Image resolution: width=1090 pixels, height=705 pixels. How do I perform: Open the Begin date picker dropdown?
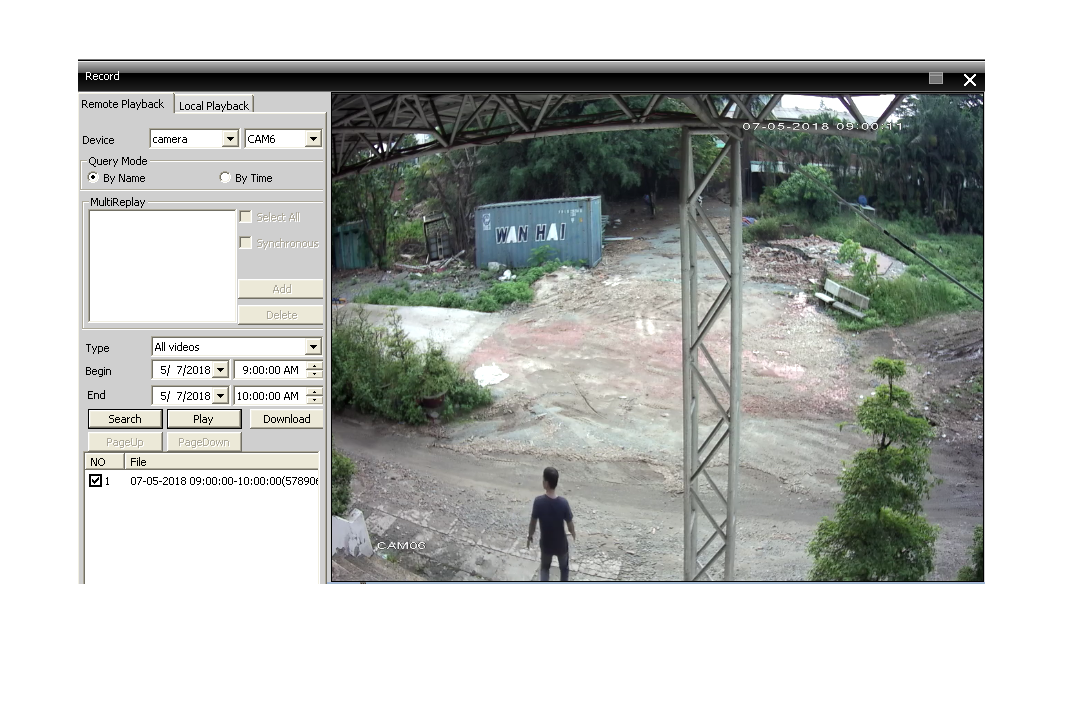tap(220, 370)
